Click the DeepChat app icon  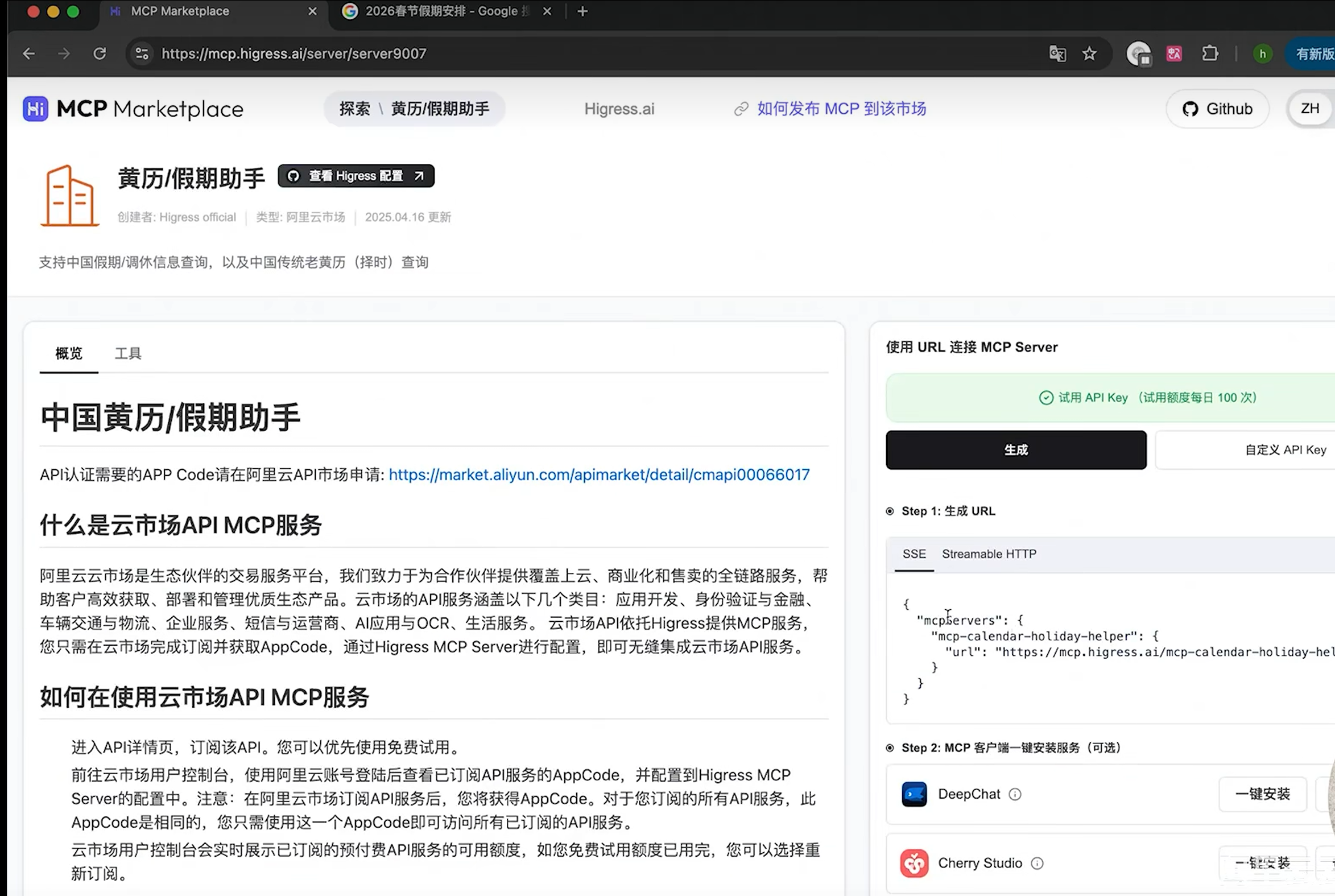tap(914, 794)
